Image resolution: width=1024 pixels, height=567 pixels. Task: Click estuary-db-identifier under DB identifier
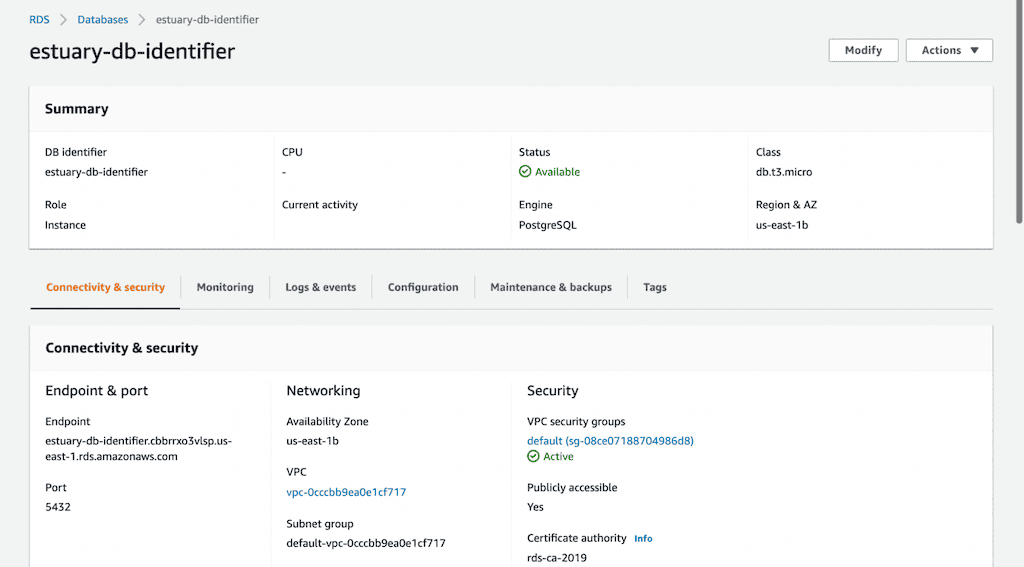(96, 172)
